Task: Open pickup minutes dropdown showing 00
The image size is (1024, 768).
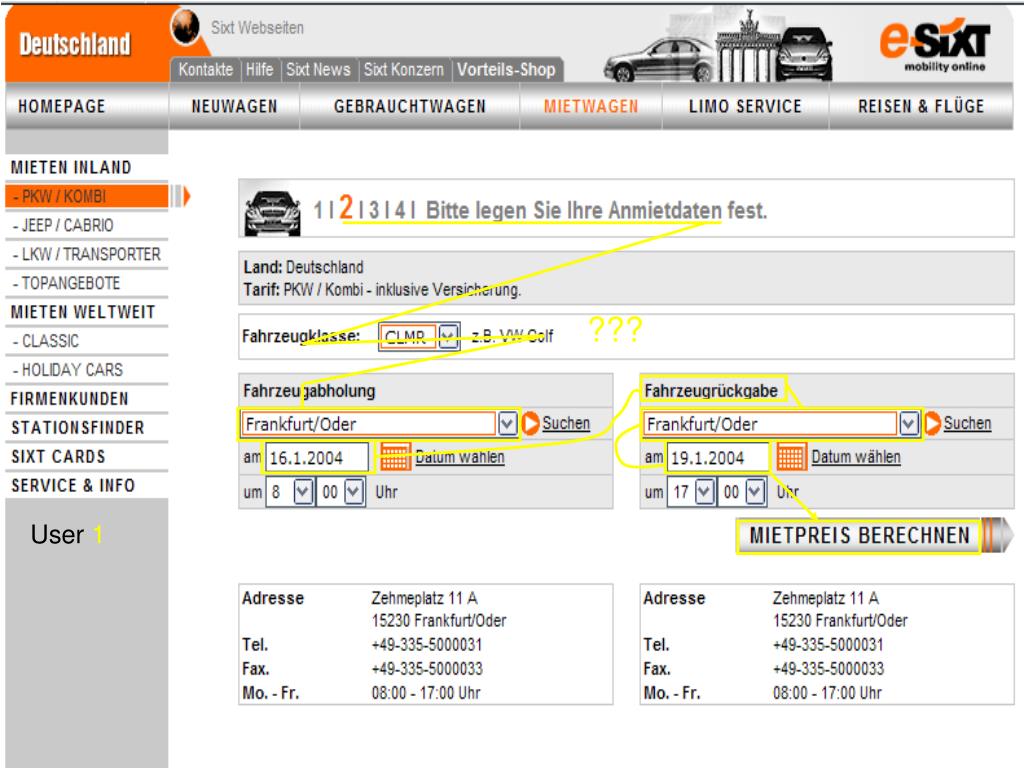Action: click(x=353, y=491)
